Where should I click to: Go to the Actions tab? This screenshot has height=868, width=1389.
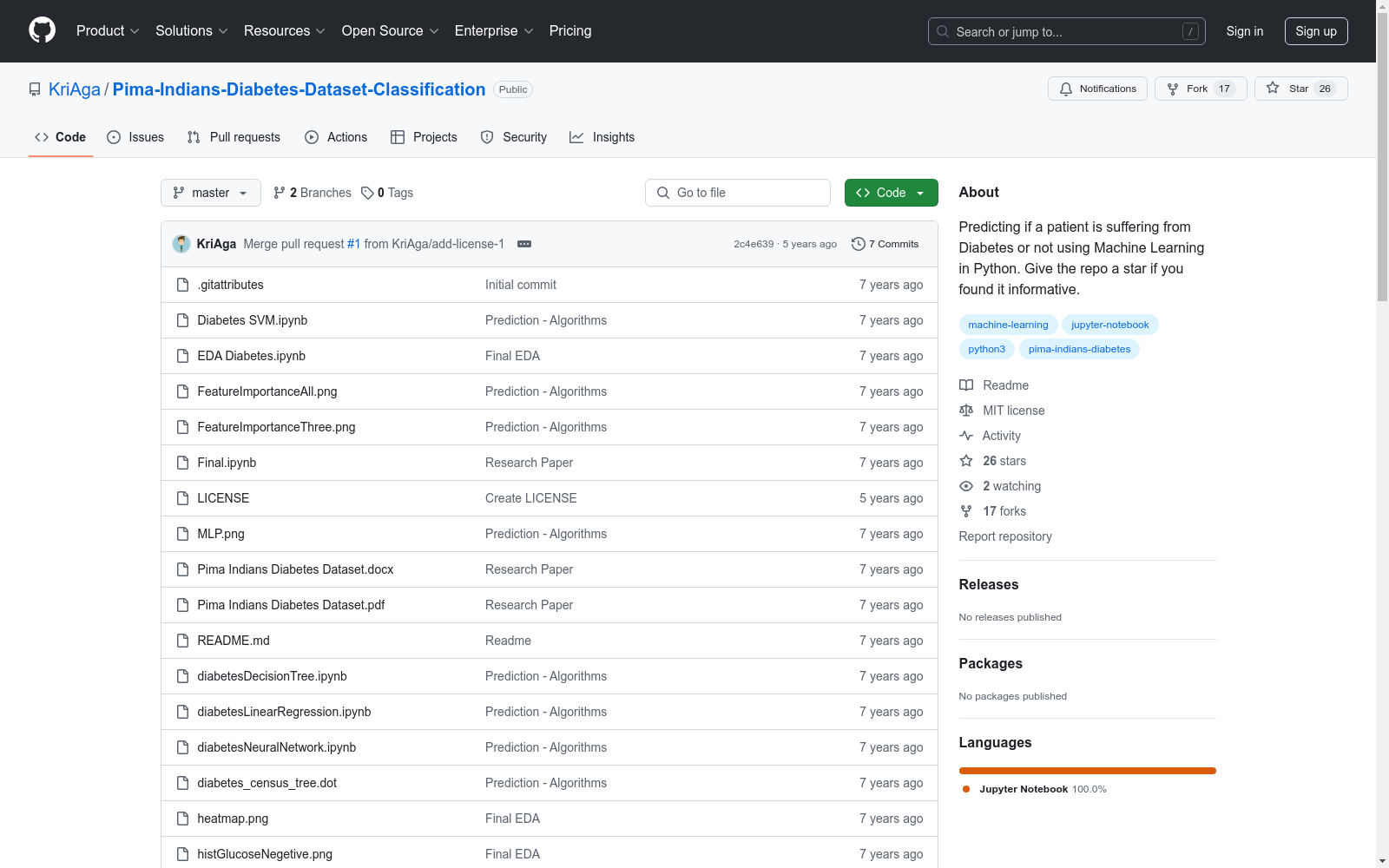336,137
